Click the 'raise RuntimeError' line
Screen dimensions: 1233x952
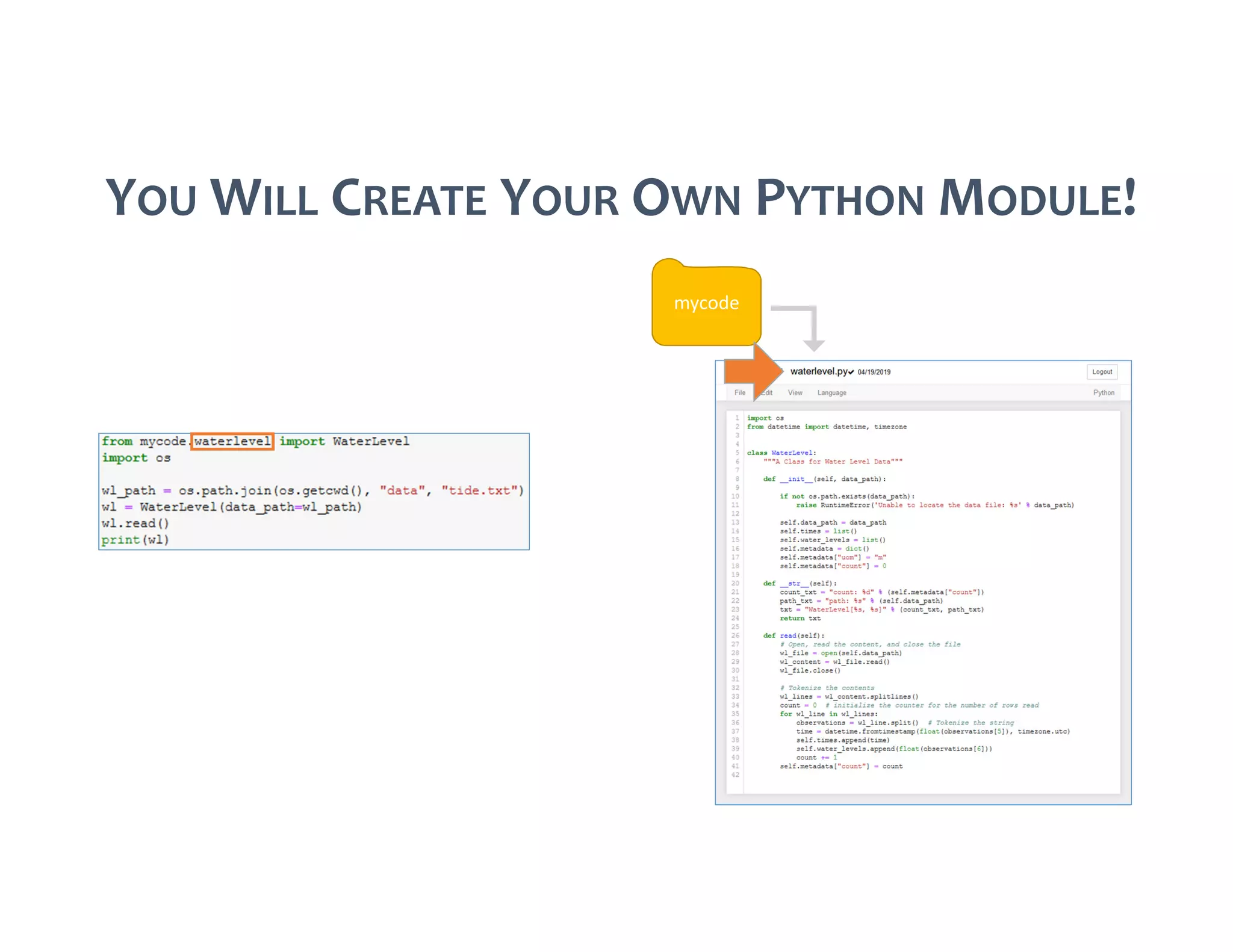(x=935, y=505)
